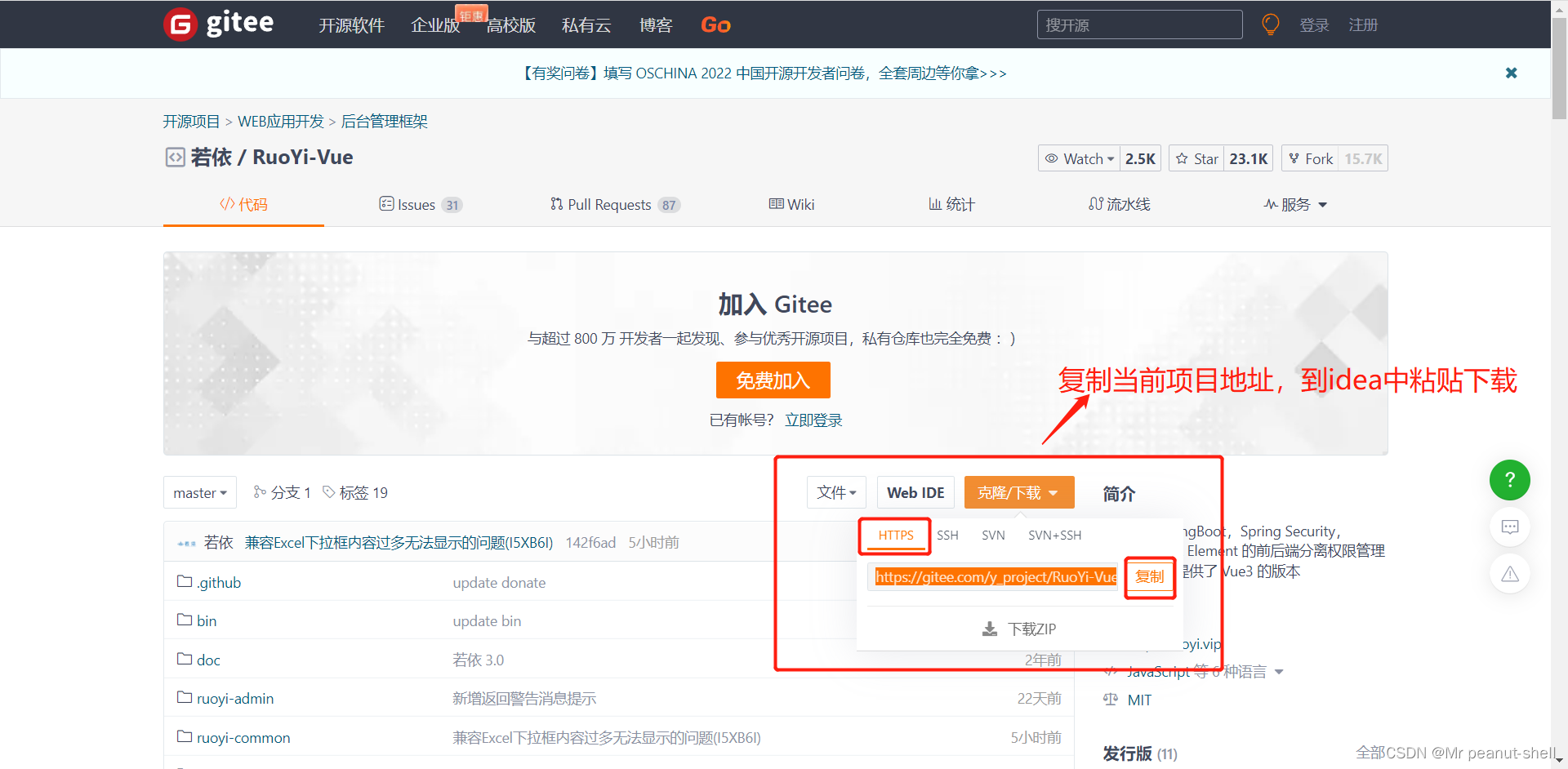This screenshot has width=1568, height=769.
Task: Open the doc folder
Action: coord(208,660)
